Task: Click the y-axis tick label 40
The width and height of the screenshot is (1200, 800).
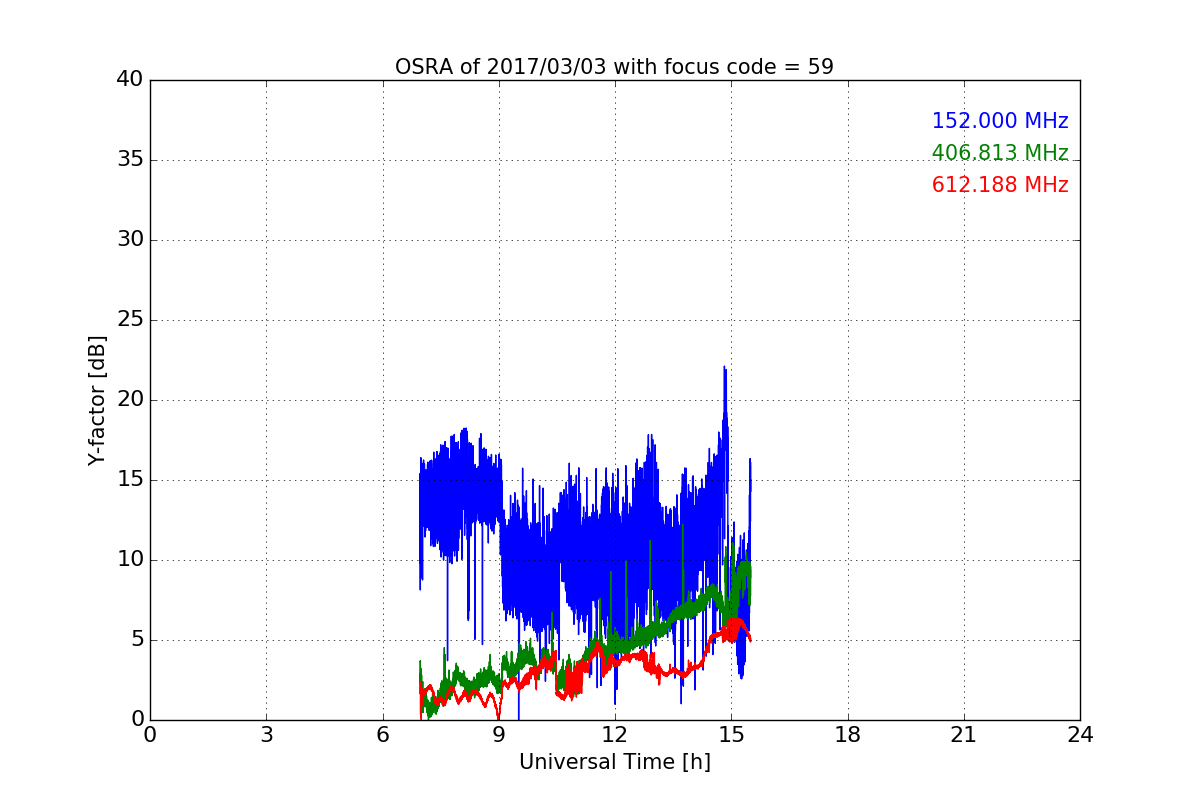Action: 130,80
